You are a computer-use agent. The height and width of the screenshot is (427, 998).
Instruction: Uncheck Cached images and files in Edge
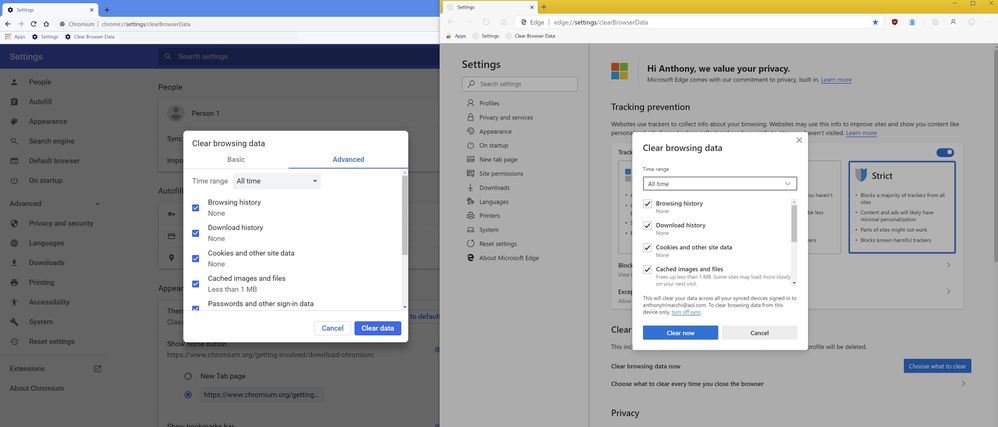pyautogui.click(x=647, y=269)
